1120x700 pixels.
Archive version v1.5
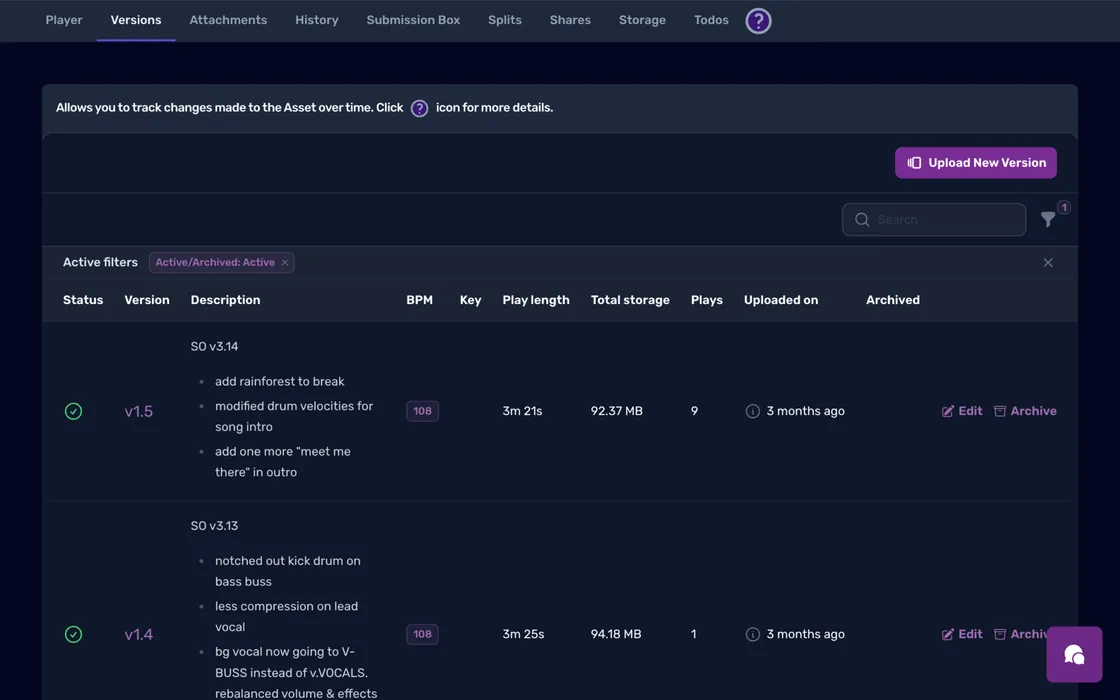[1025, 411]
